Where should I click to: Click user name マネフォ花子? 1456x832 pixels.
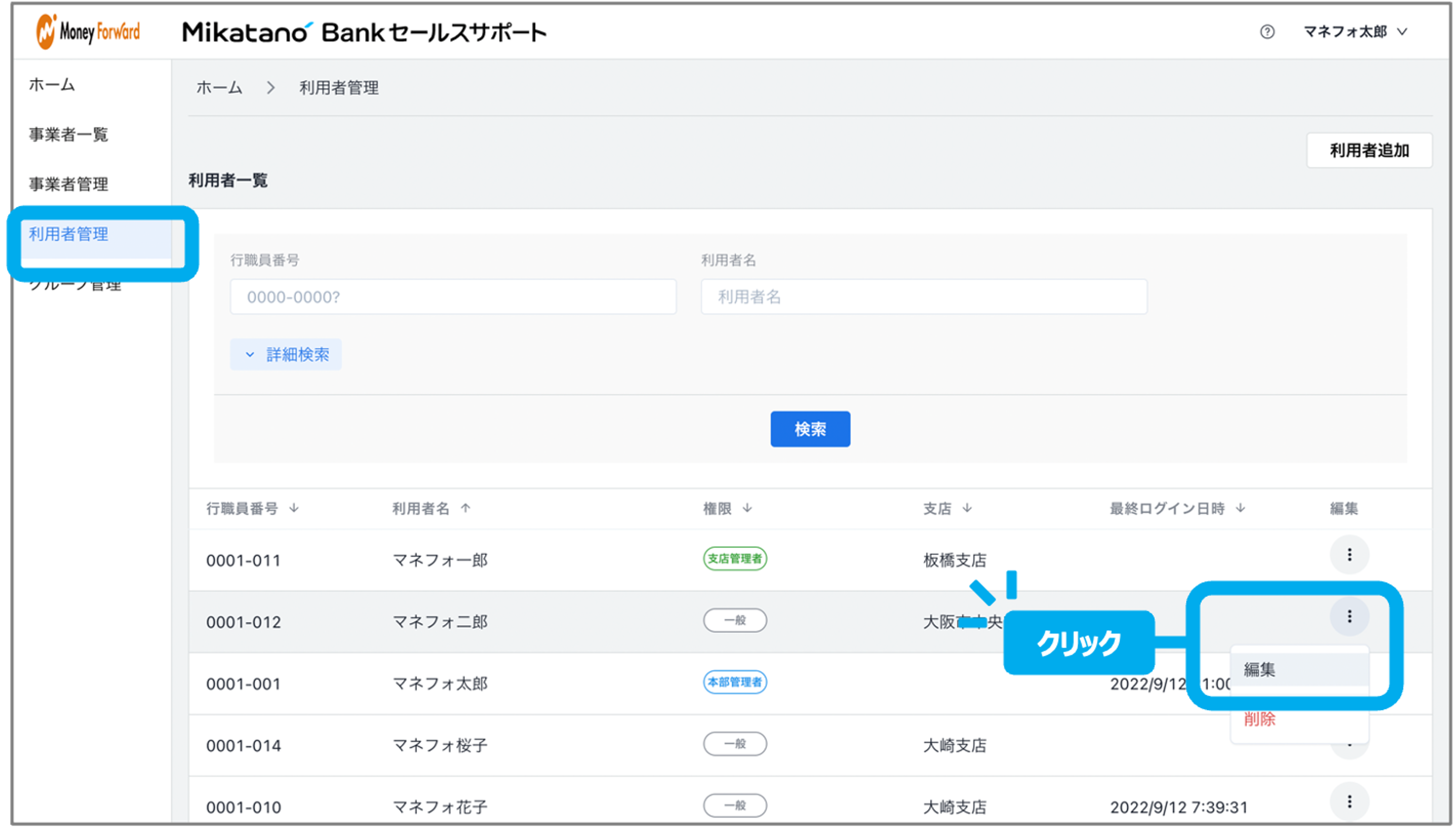[440, 807]
